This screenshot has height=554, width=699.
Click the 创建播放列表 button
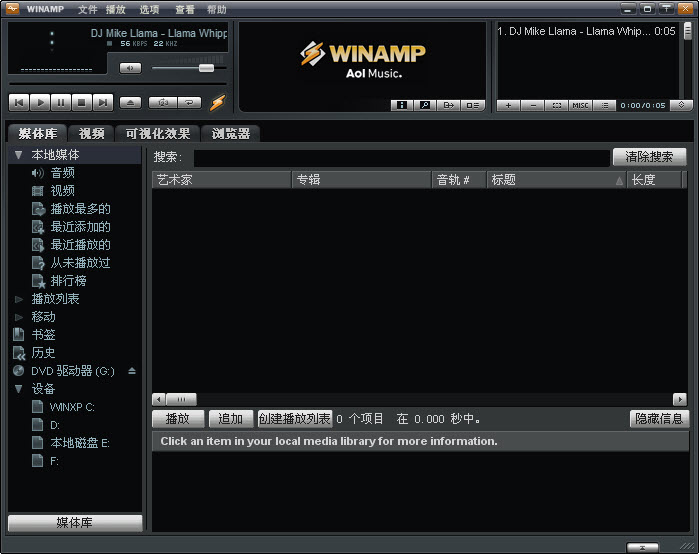click(295, 419)
